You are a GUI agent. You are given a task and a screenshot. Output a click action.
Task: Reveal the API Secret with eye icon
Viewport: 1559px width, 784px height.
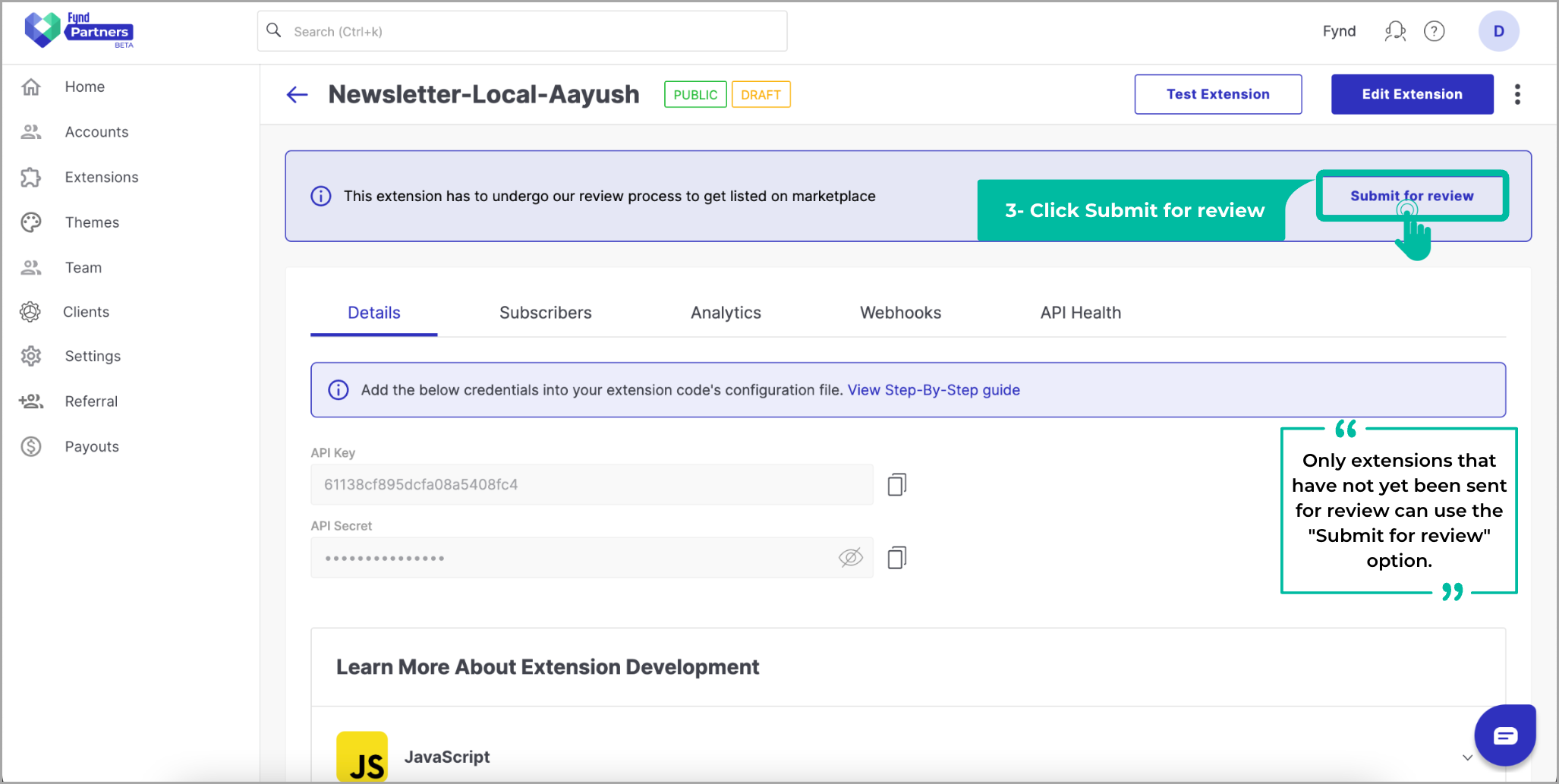(x=851, y=558)
